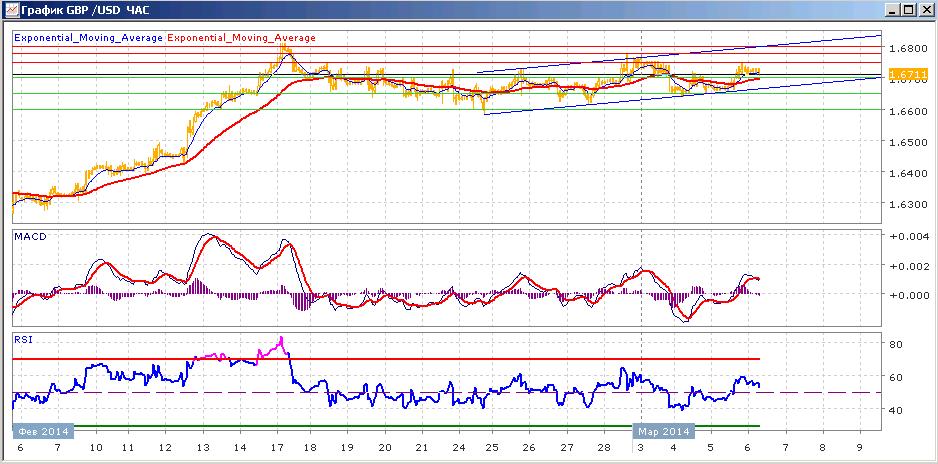938x464 pixels.
Task: Close the GBP/USD chart window
Action: (x=924, y=10)
